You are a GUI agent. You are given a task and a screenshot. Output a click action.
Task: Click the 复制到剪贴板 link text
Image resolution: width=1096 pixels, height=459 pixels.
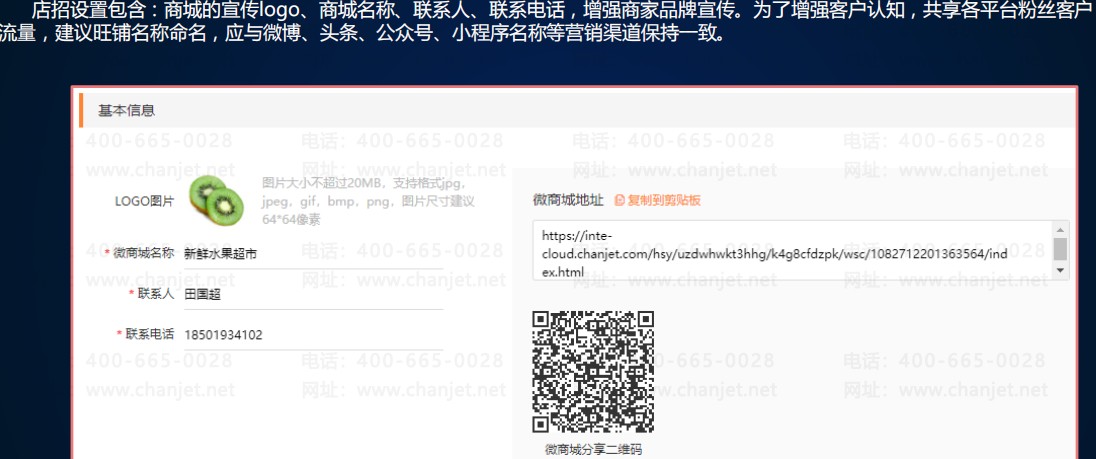[x=663, y=201]
